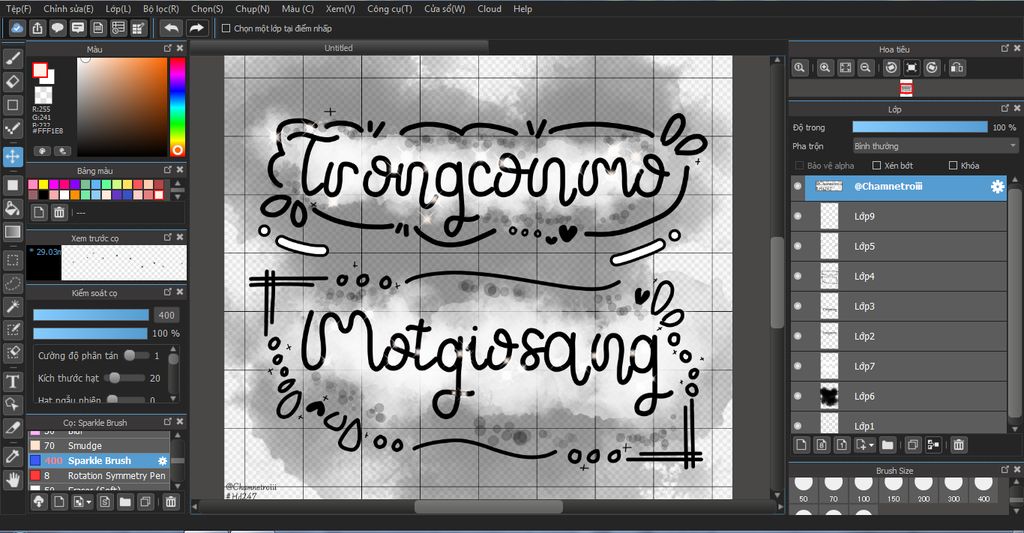
Task: Choose brush size preset 150
Action: (x=893, y=490)
